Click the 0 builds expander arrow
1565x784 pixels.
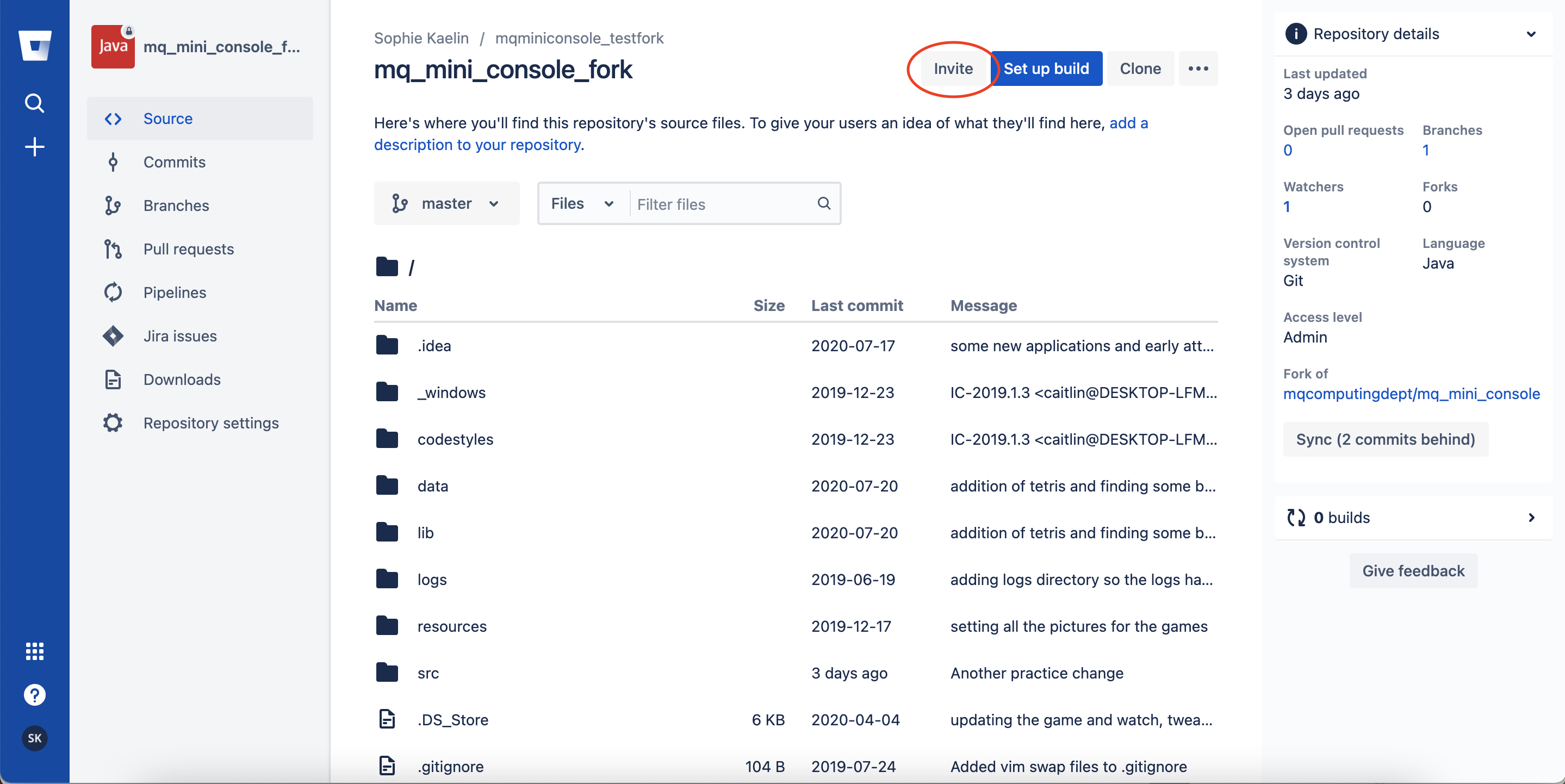point(1531,517)
